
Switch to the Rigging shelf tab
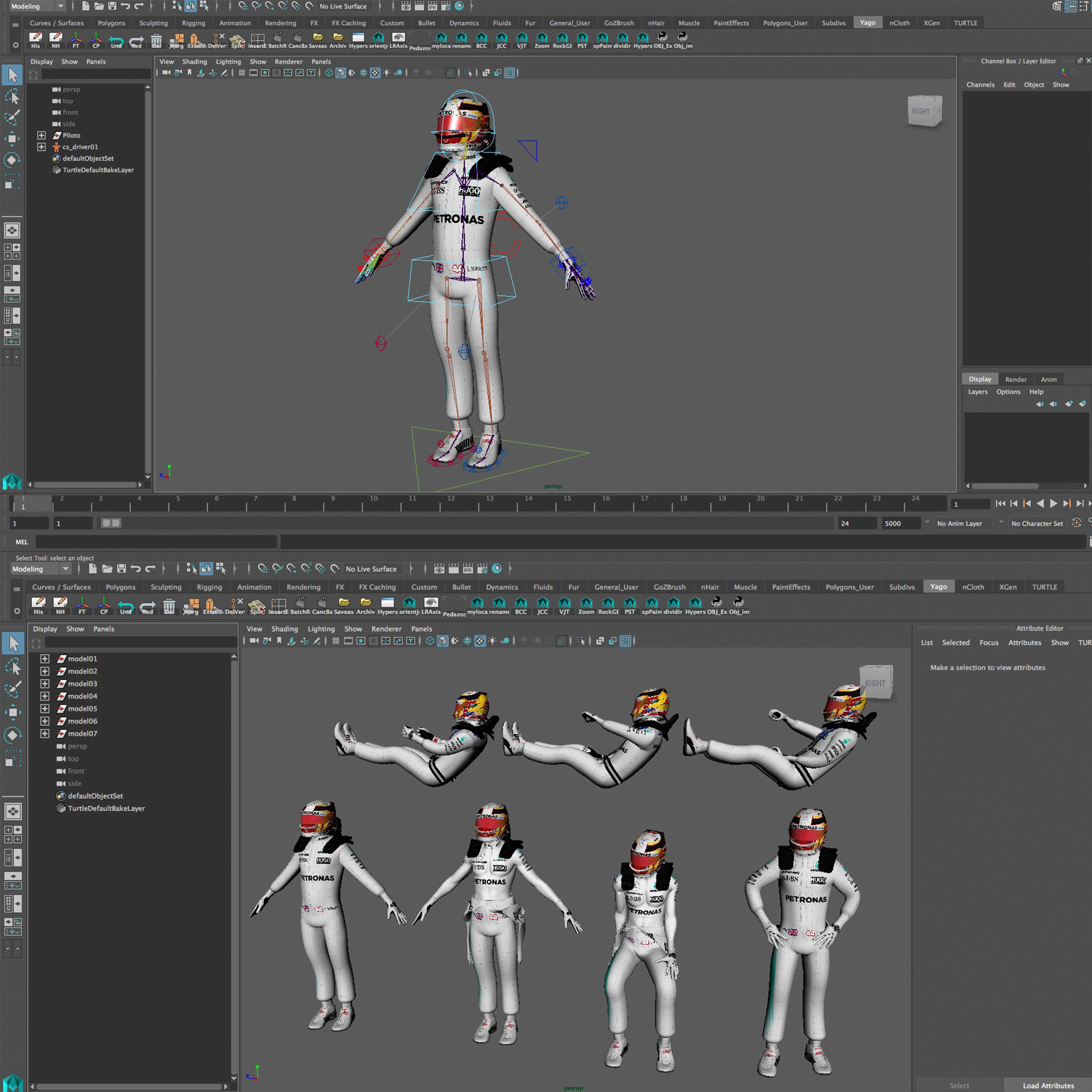click(194, 23)
